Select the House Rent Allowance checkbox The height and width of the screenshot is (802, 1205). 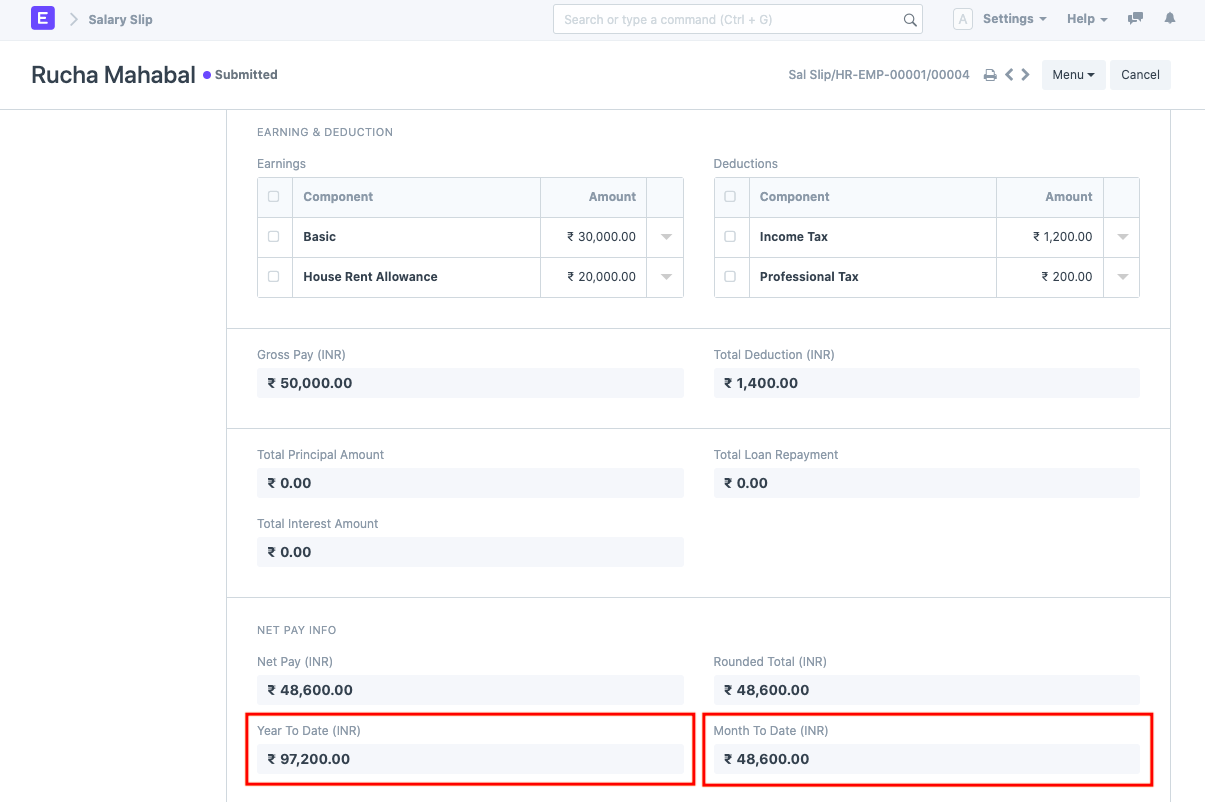[274, 277]
